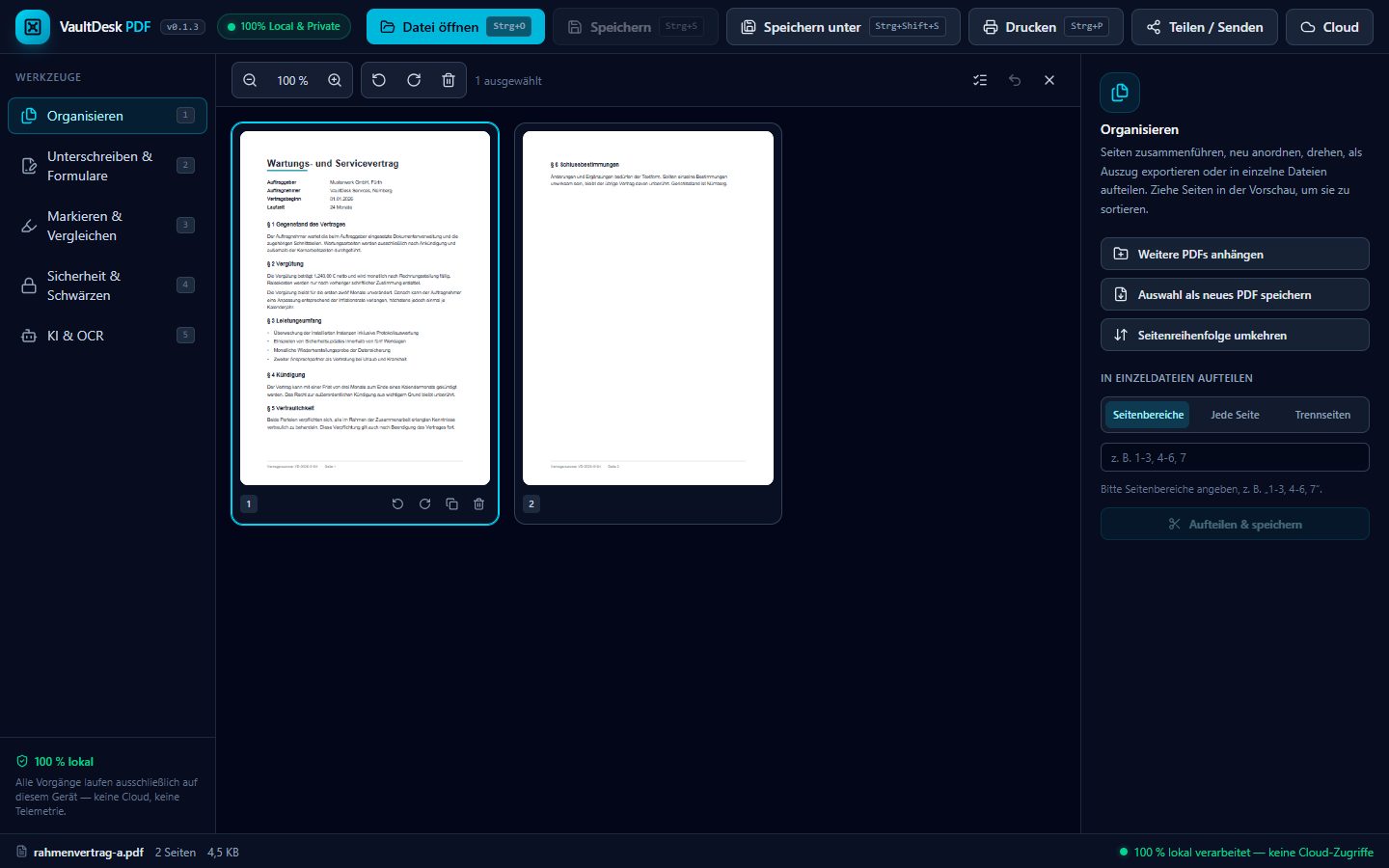
Task: Click the '2 Seiten' status text
Action: pyautogui.click(x=176, y=853)
